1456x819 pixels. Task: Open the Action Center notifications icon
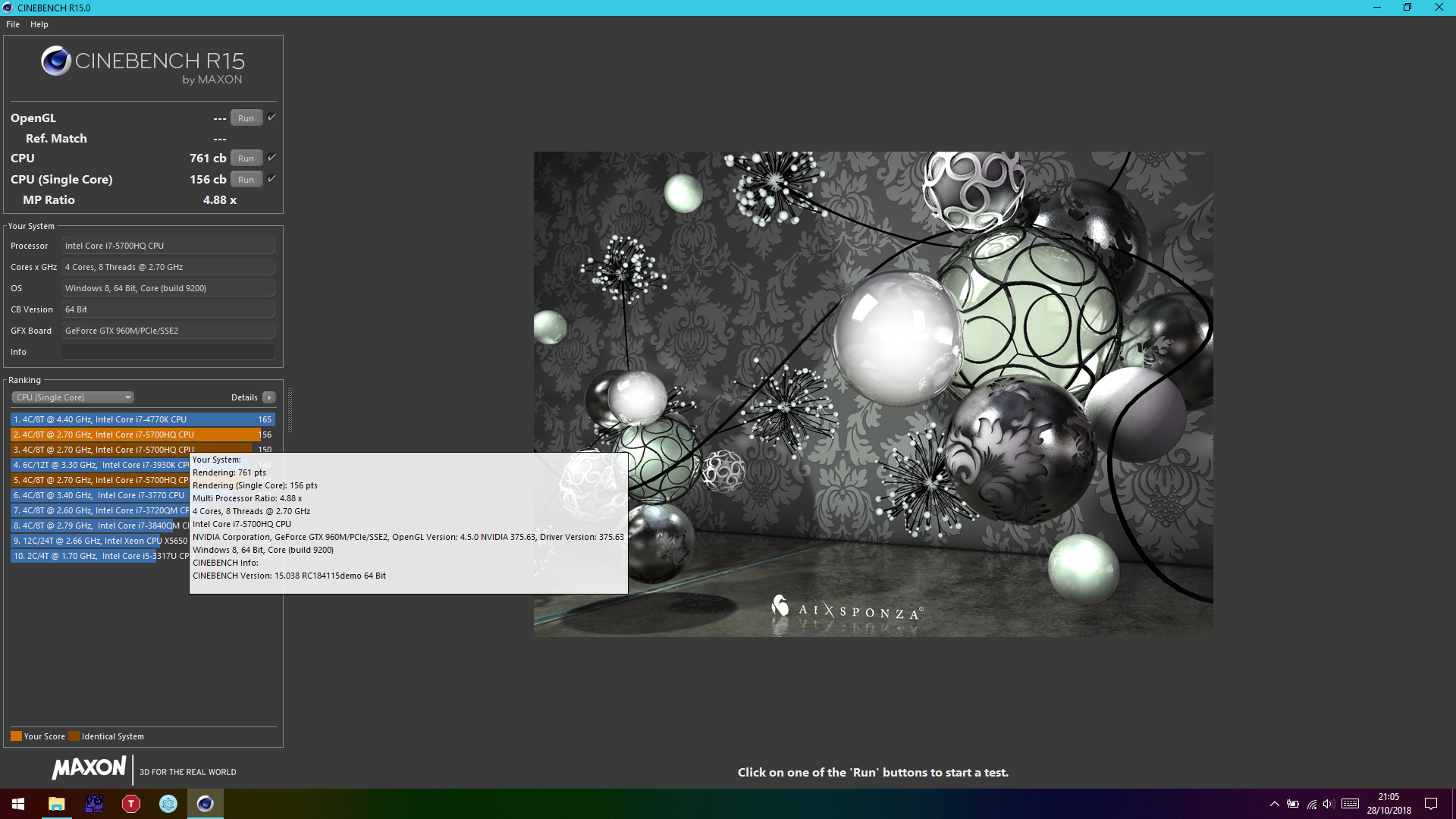click(x=1431, y=804)
